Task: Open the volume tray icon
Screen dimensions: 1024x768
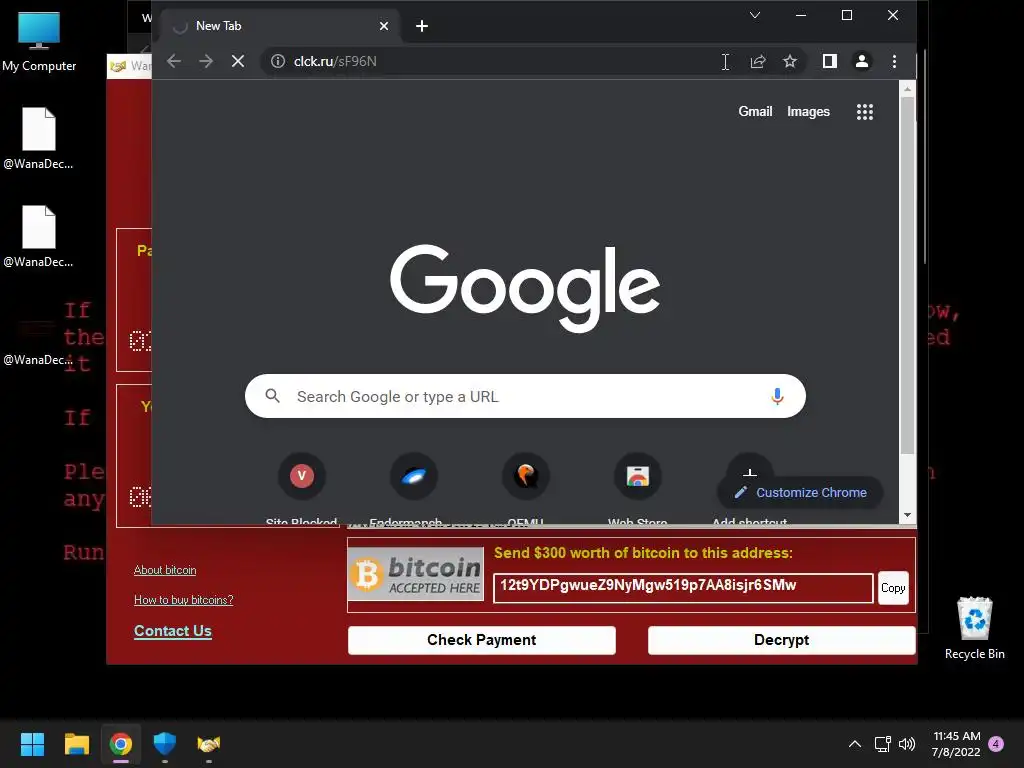Action: tap(907, 744)
